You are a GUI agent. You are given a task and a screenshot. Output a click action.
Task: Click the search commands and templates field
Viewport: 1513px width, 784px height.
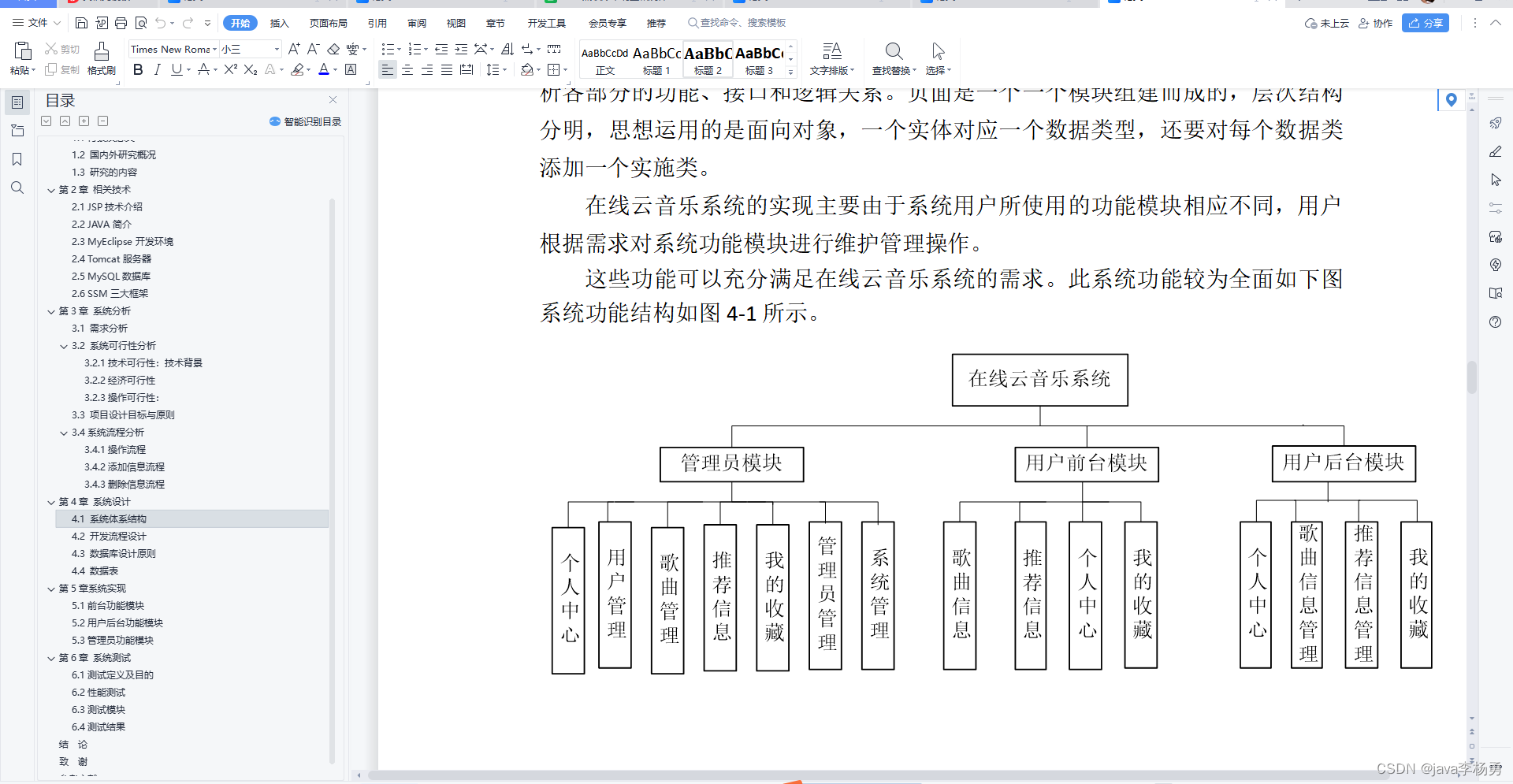[x=737, y=23]
